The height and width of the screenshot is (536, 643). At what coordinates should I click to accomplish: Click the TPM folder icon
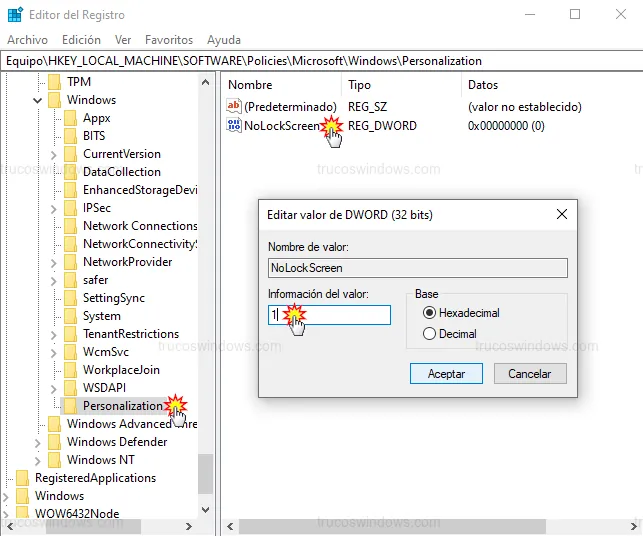click(x=54, y=82)
